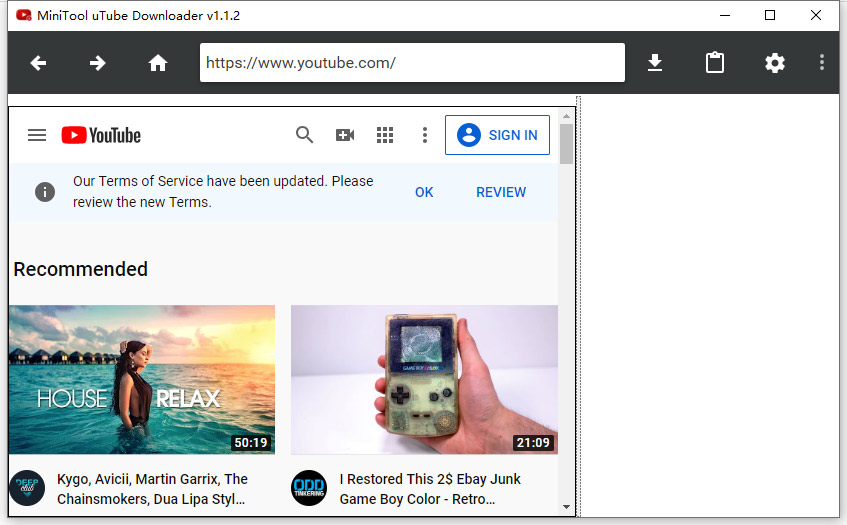Minimize the MiniTool uTube Downloader window

(725, 15)
